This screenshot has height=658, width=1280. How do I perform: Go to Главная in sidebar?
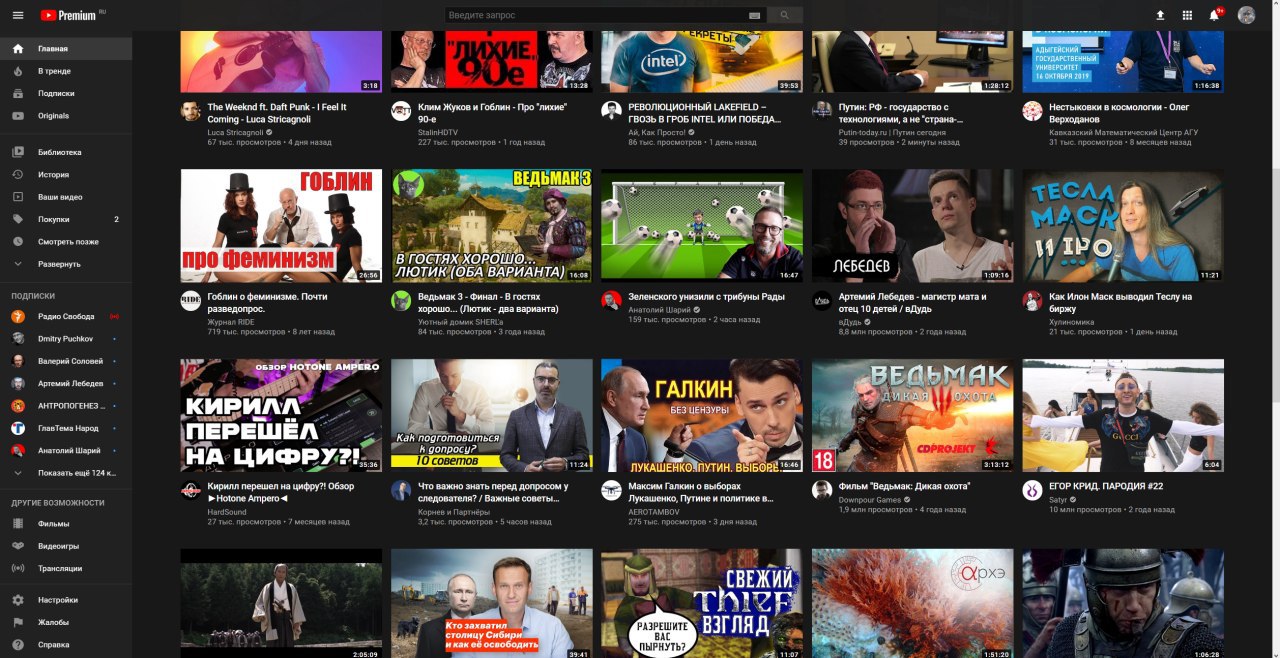click(66, 49)
